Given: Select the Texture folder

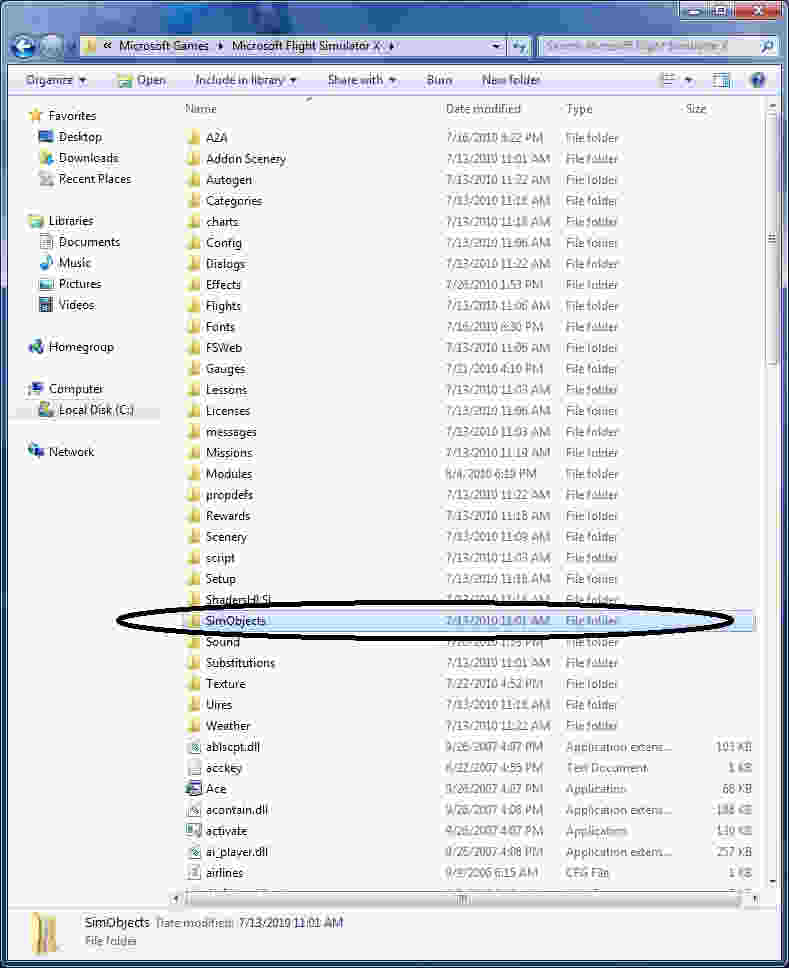Looking at the screenshot, I should [x=225, y=683].
